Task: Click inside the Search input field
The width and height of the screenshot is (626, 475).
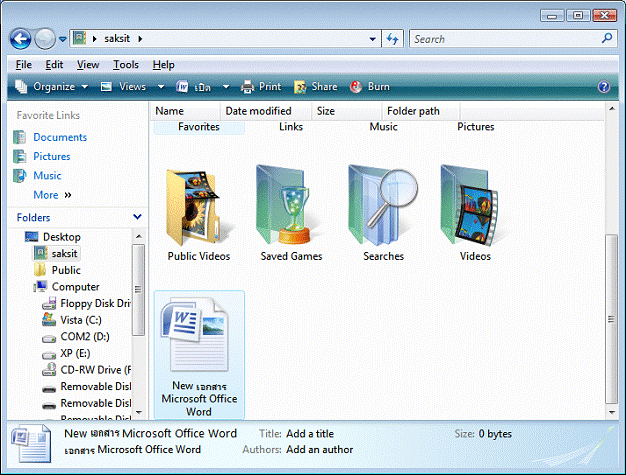Action: 506,39
